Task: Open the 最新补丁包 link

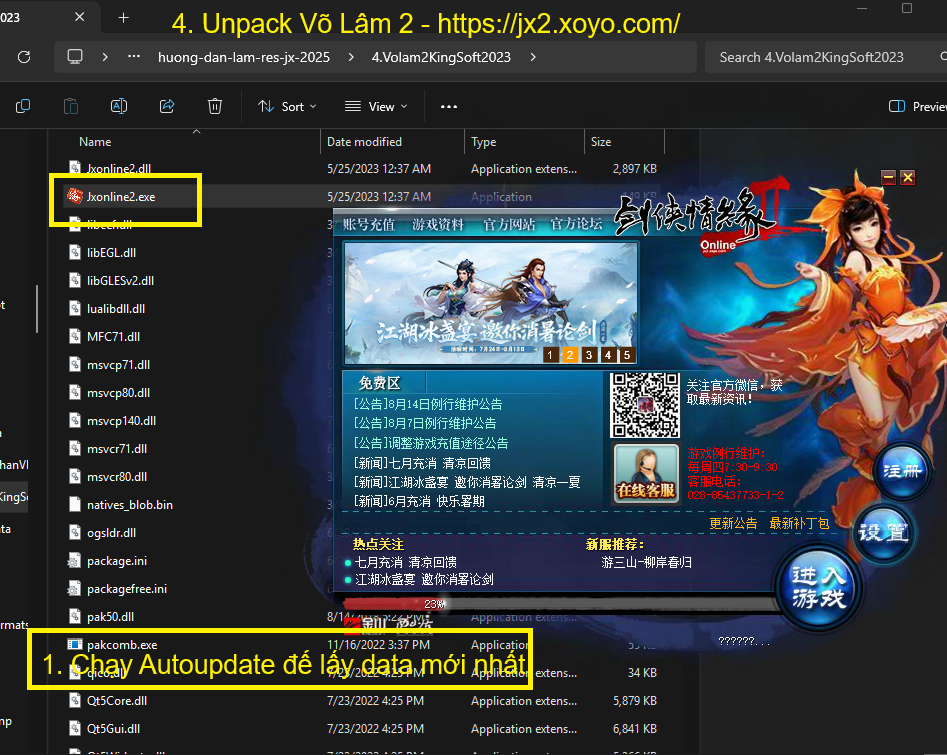Action: (x=799, y=523)
